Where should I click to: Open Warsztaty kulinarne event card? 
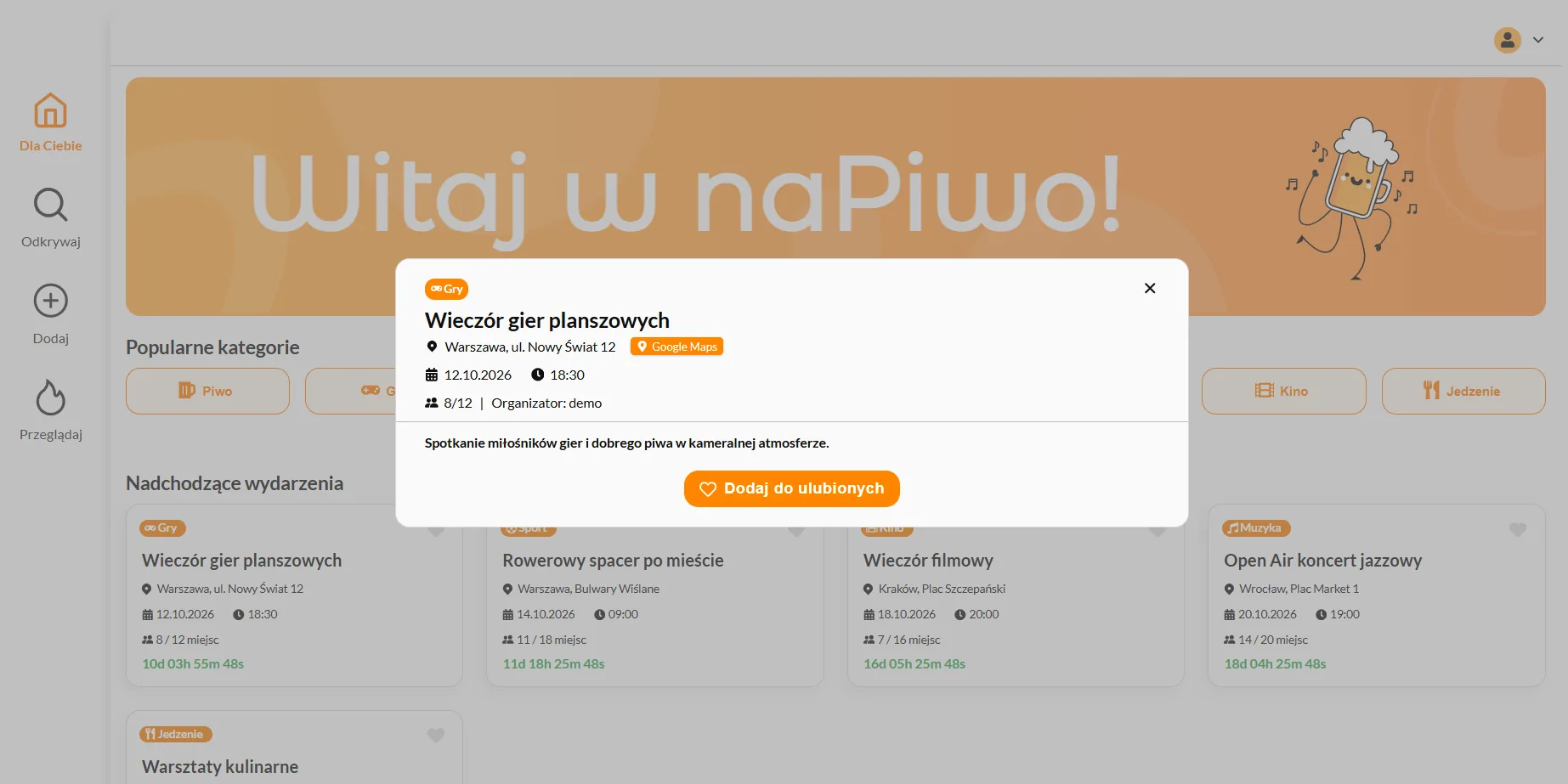pyautogui.click(x=294, y=747)
